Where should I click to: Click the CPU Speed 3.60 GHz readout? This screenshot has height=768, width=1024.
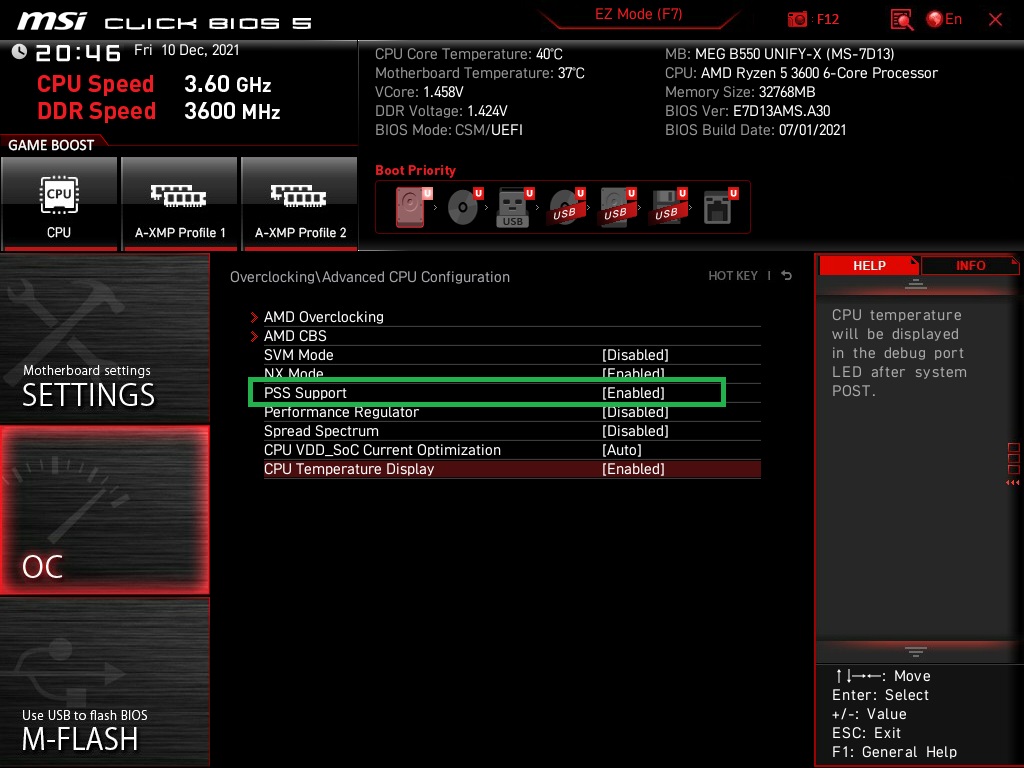click(154, 84)
